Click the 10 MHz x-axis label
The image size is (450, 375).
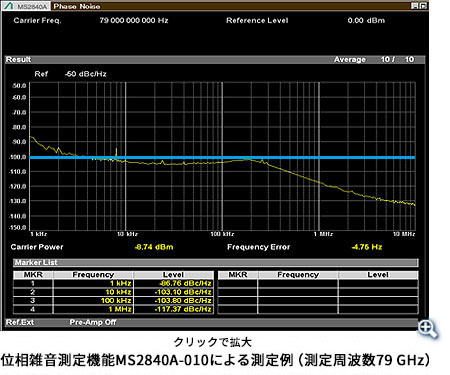pos(404,234)
